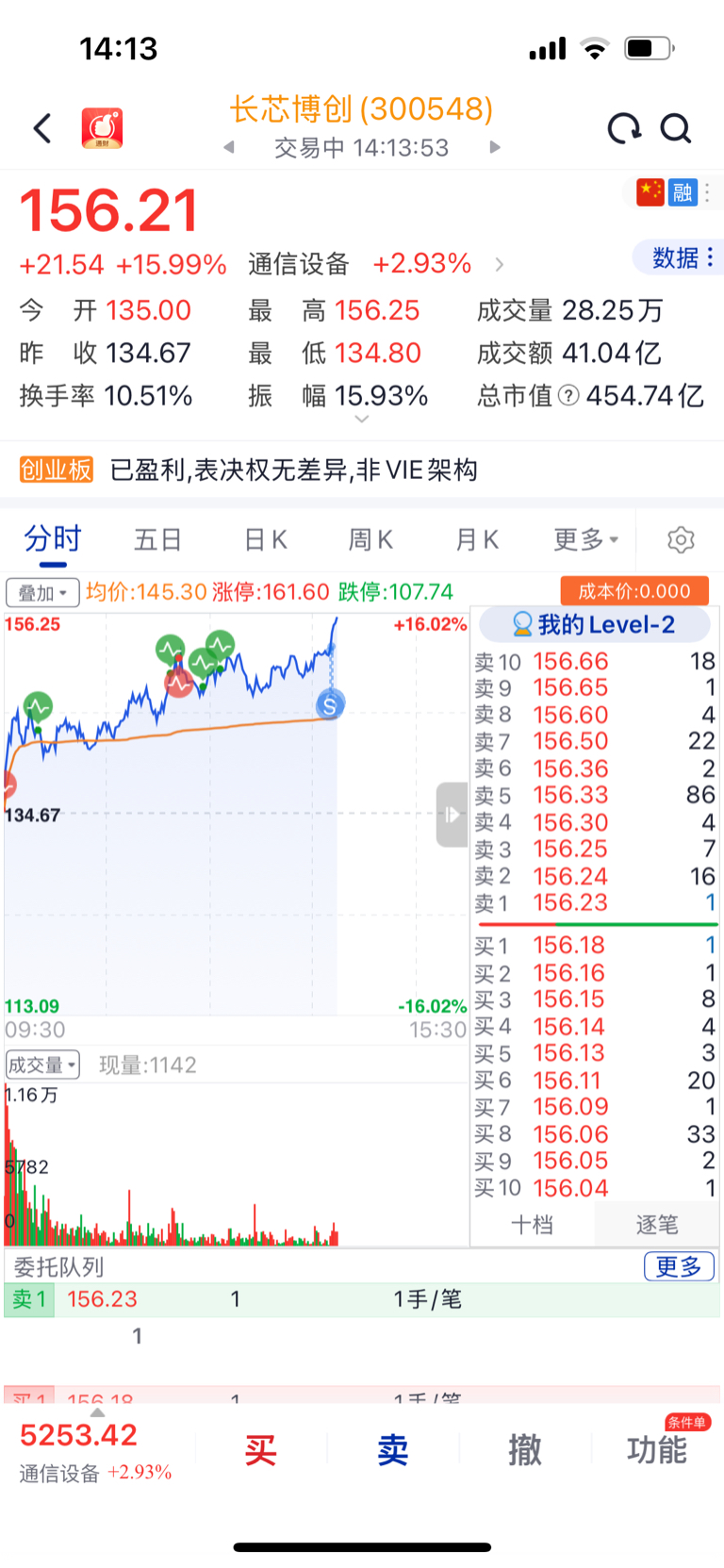
Task: Tap the blue 卖 sell button
Action: 393,1450
